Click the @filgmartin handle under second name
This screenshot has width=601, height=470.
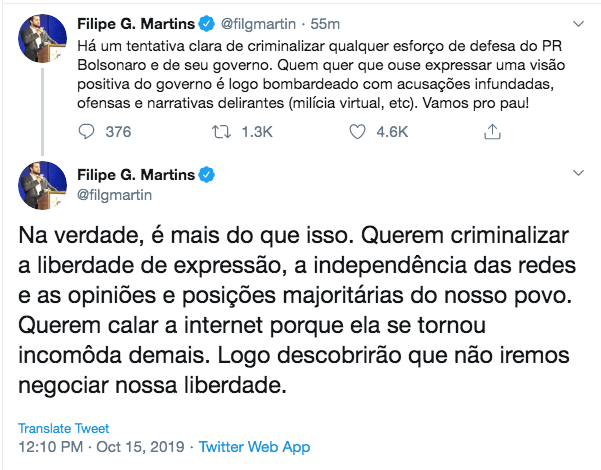[x=114, y=195]
